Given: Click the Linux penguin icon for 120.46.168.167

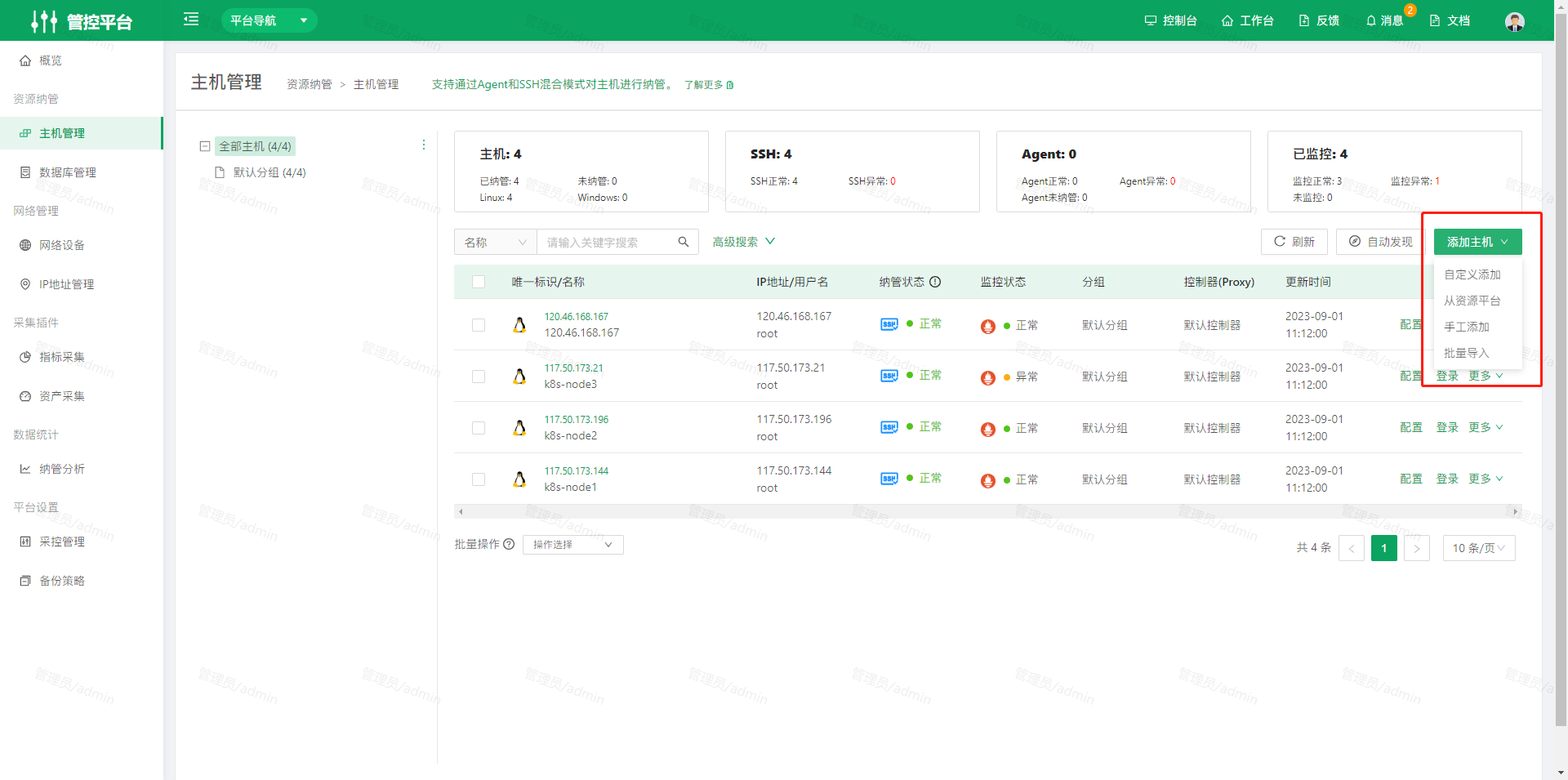Looking at the screenshot, I should (519, 324).
